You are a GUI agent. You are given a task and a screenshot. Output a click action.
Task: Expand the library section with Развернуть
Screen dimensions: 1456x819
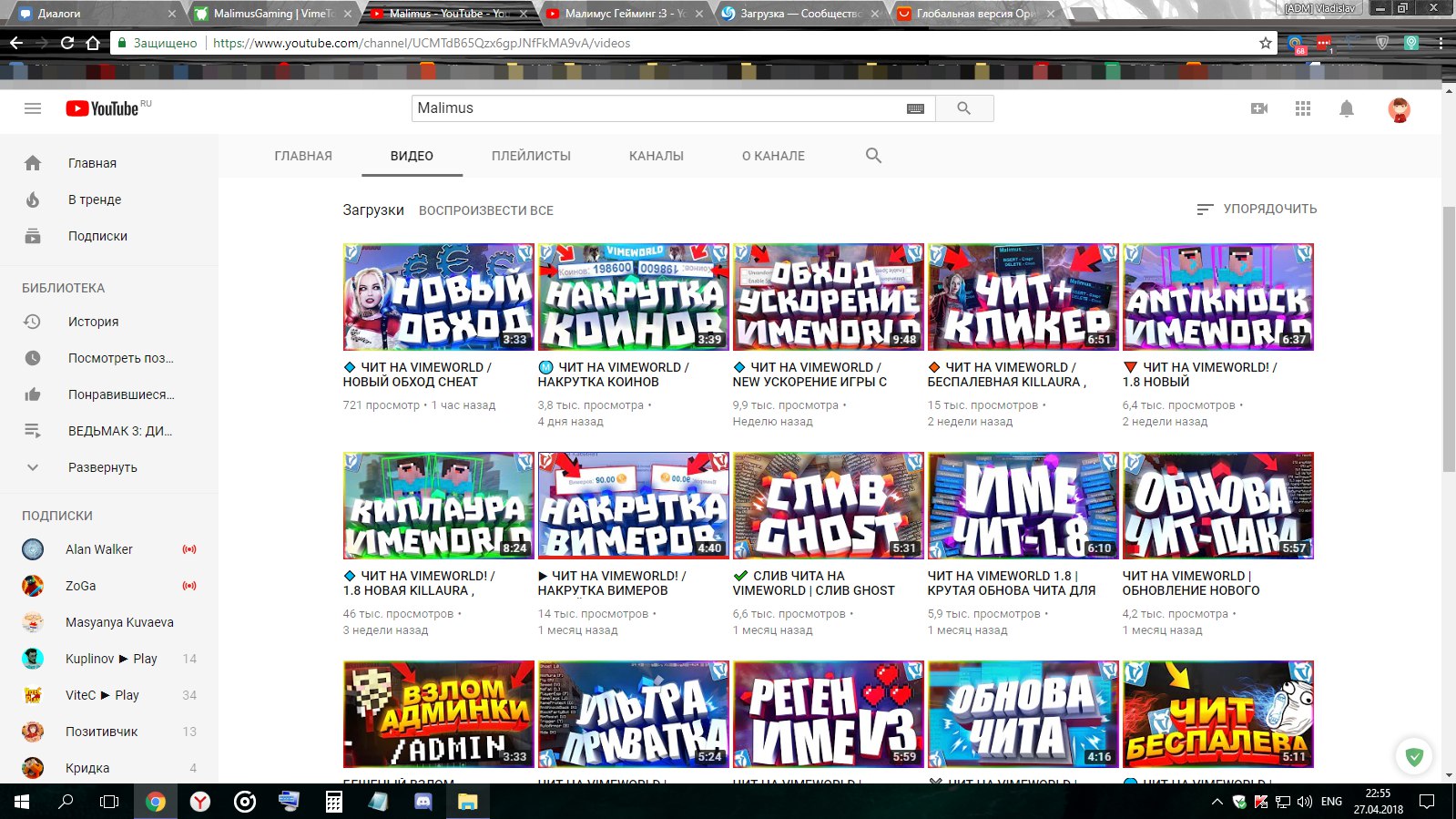[109, 467]
